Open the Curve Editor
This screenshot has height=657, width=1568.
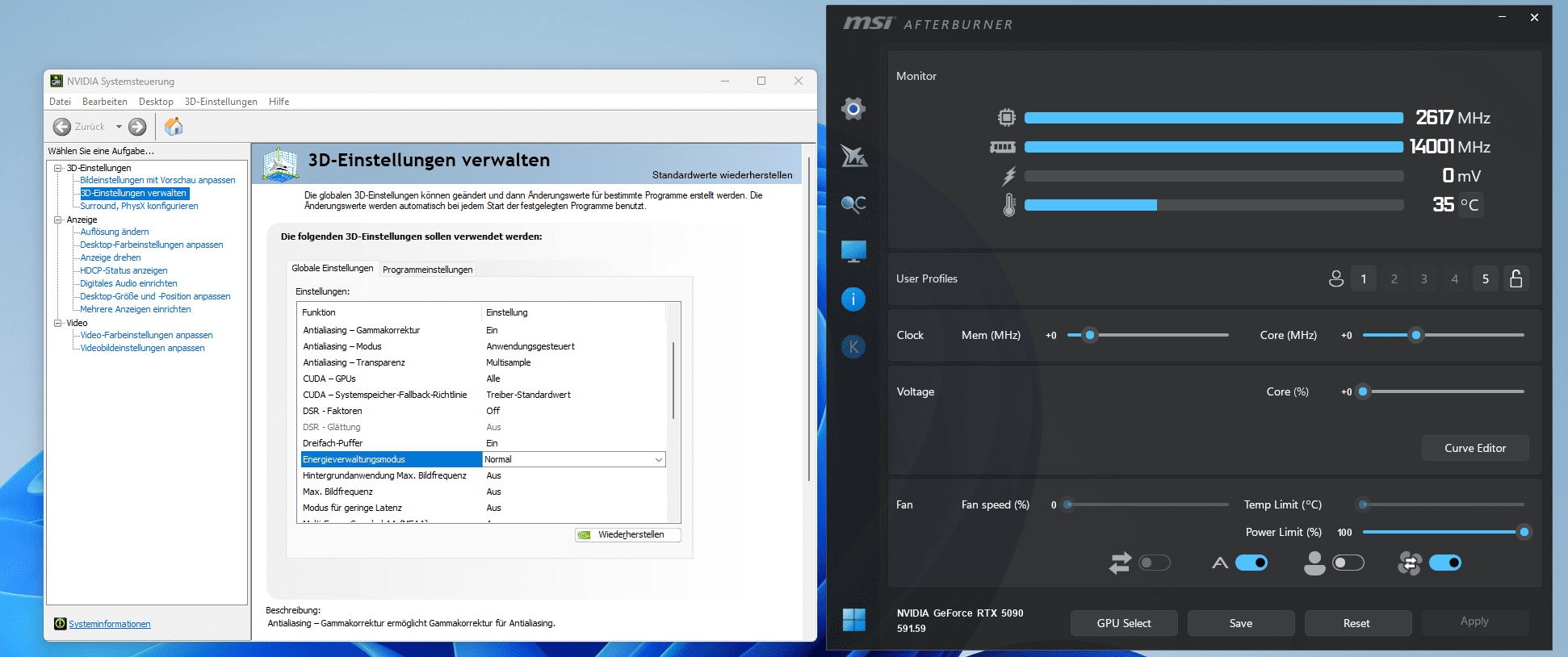pos(1475,448)
